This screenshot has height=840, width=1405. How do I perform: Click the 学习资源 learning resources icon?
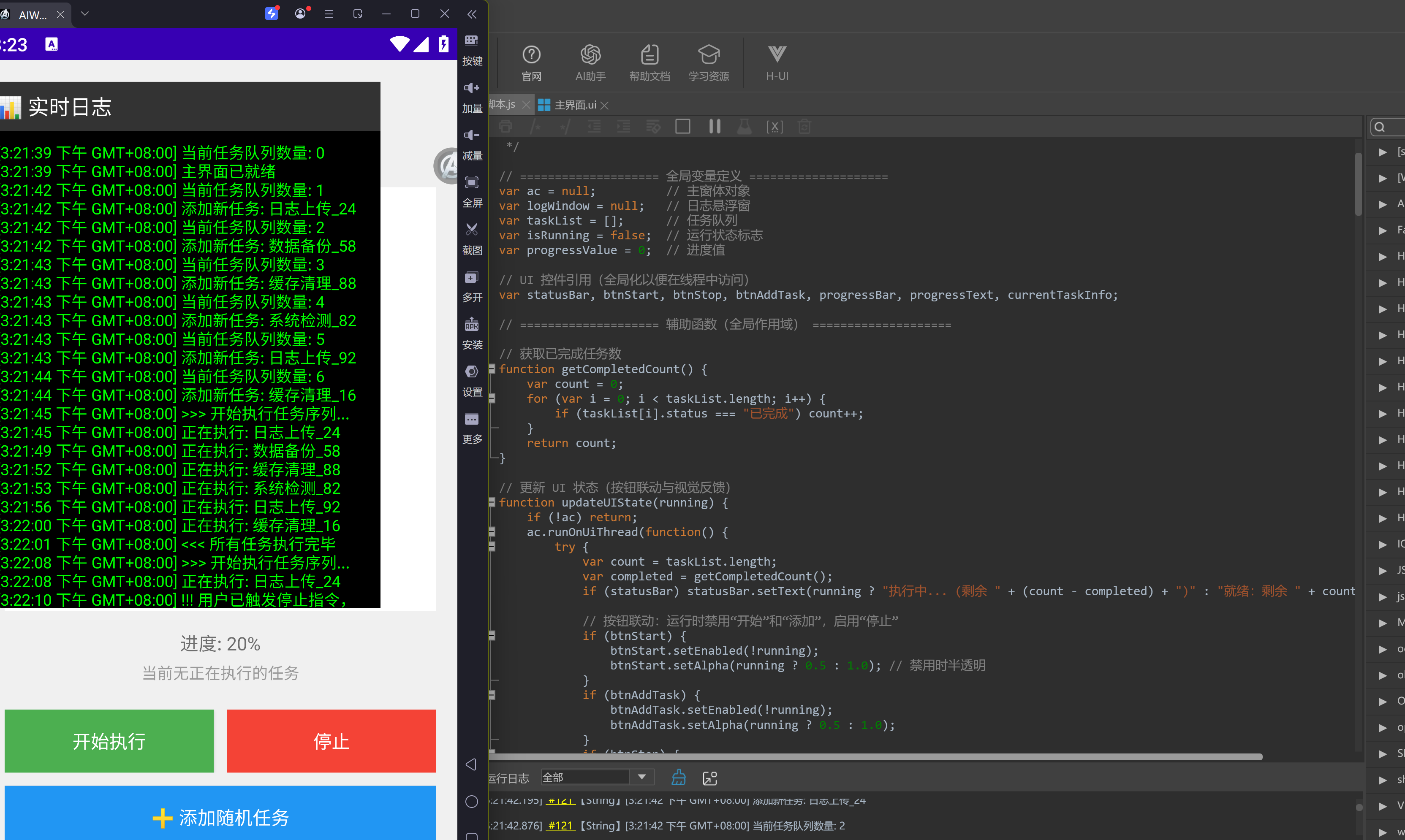pyautogui.click(x=709, y=62)
